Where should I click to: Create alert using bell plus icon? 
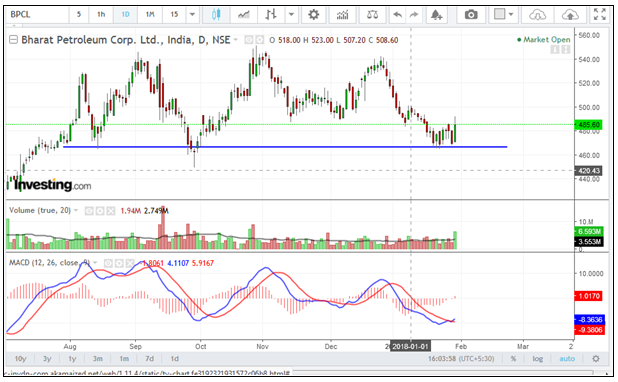click(436, 15)
